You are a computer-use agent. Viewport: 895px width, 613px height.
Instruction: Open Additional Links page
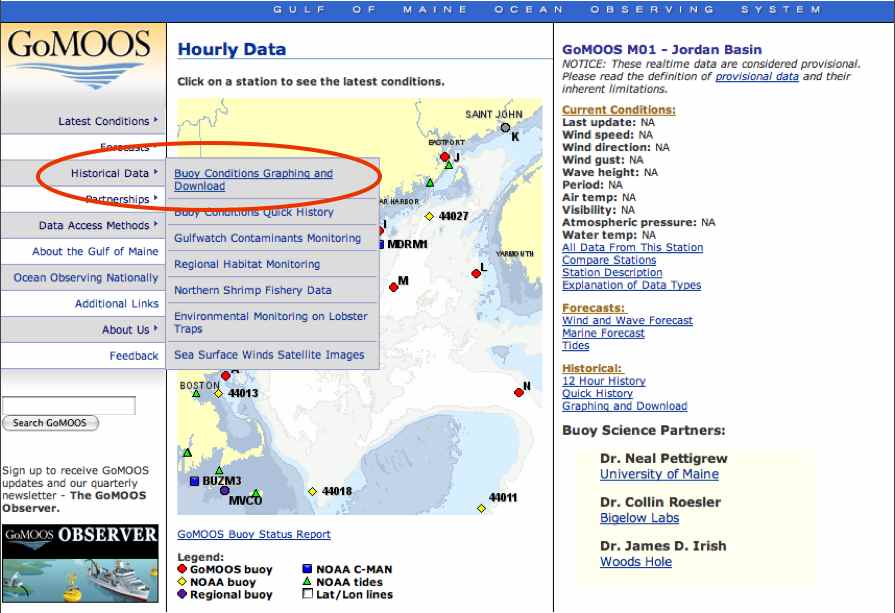[x=116, y=304]
